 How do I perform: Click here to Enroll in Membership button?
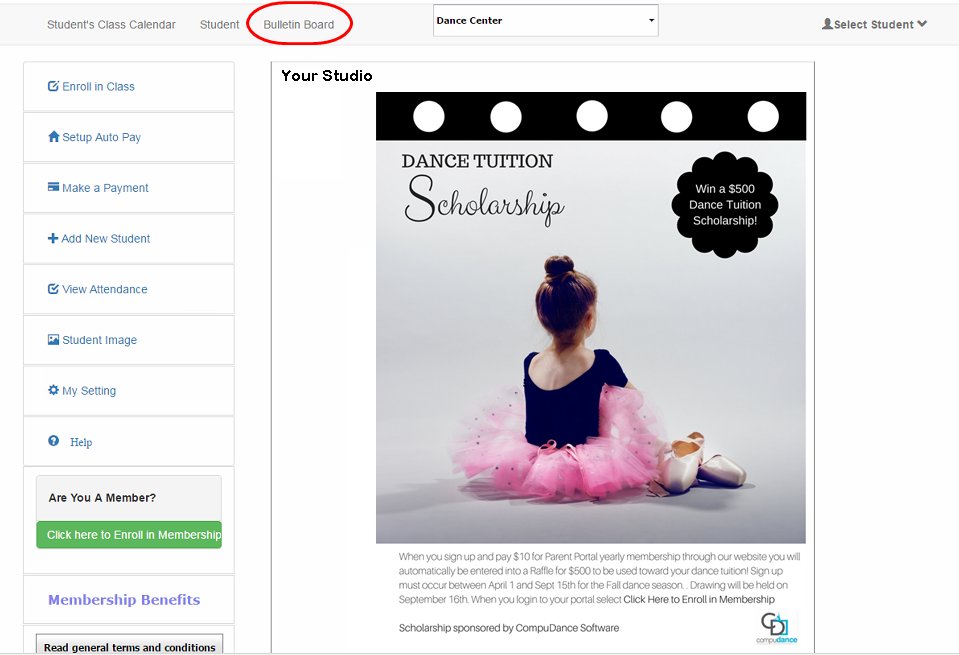click(x=129, y=535)
